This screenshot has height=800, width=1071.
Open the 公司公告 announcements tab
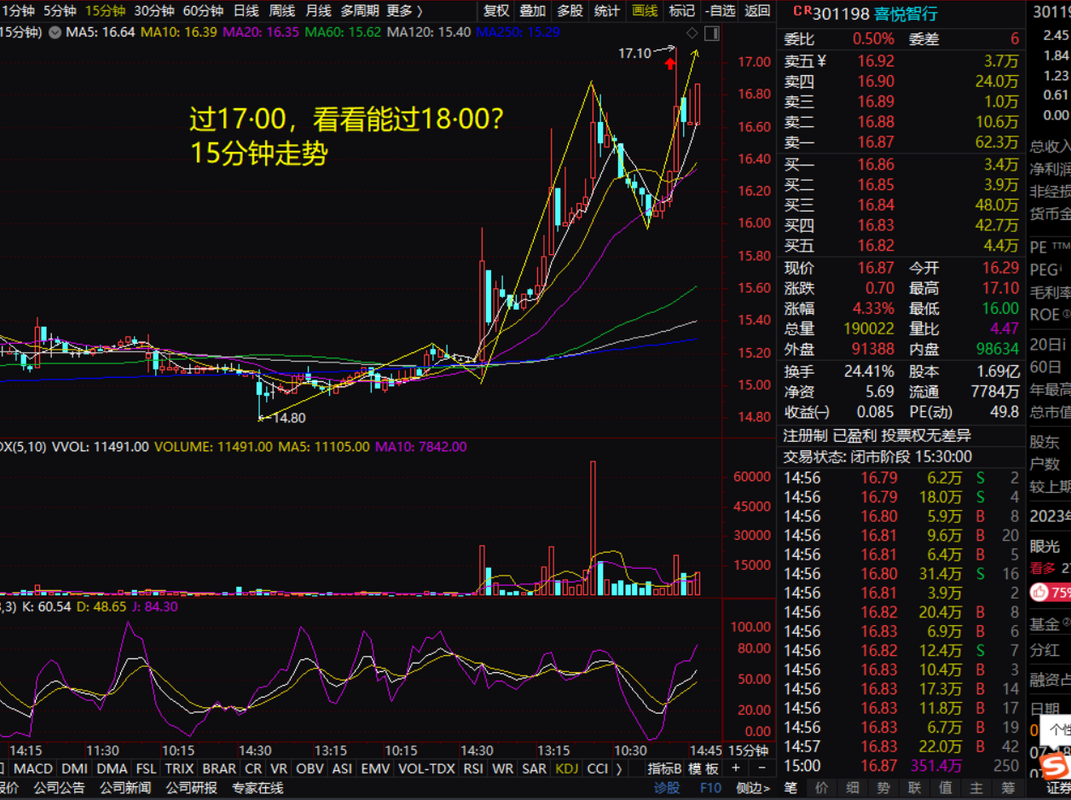59,788
